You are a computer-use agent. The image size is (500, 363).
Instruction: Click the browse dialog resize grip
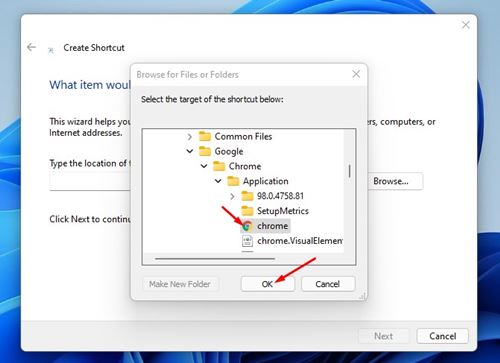(363, 296)
